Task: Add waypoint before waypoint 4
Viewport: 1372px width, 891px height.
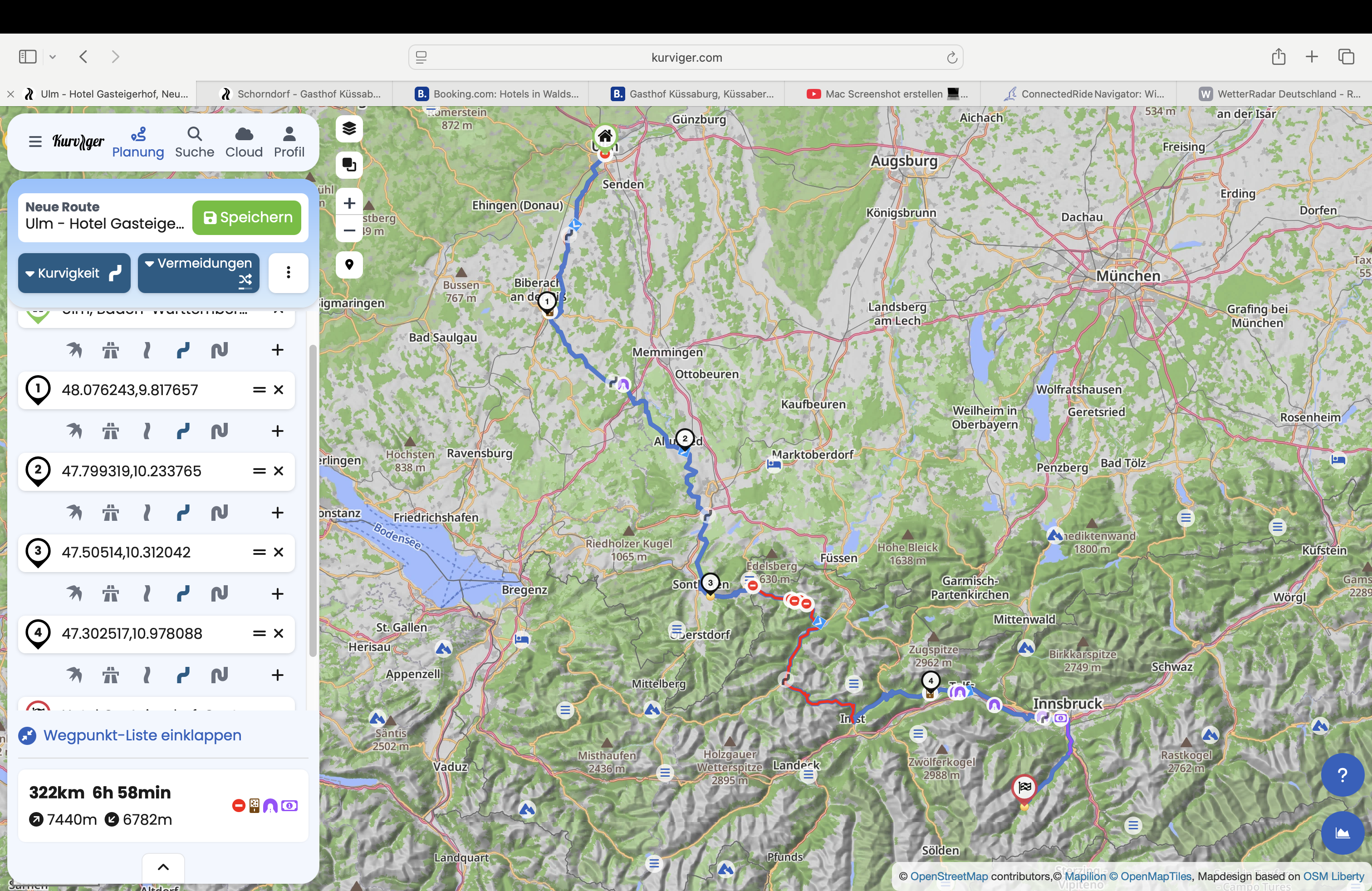Action: (x=277, y=593)
